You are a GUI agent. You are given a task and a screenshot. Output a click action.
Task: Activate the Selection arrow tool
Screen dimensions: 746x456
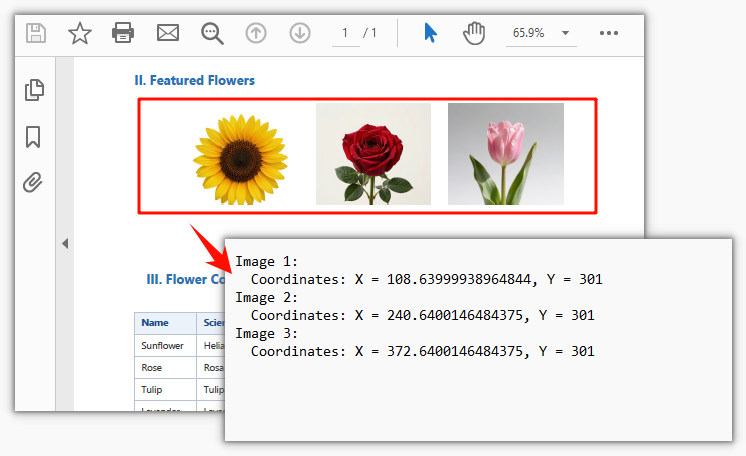tap(430, 33)
